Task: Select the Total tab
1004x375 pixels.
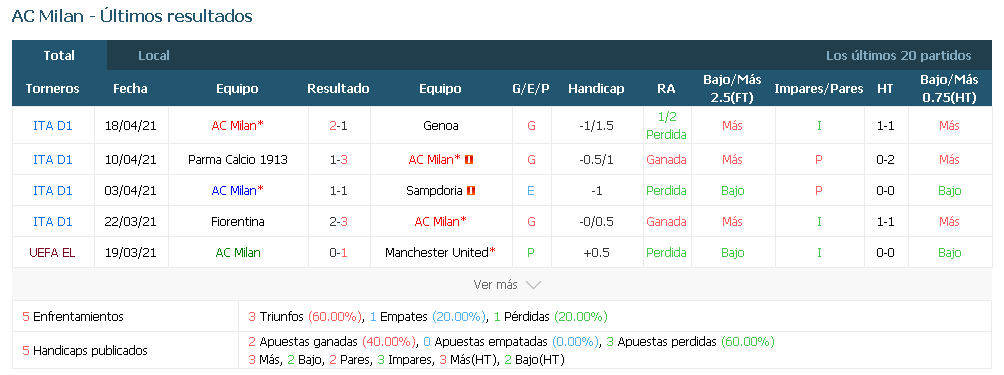Action: coord(59,56)
